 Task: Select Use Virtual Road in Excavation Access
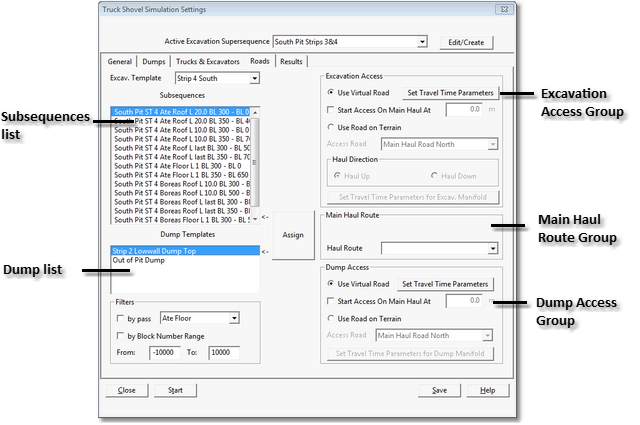coord(331,93)
